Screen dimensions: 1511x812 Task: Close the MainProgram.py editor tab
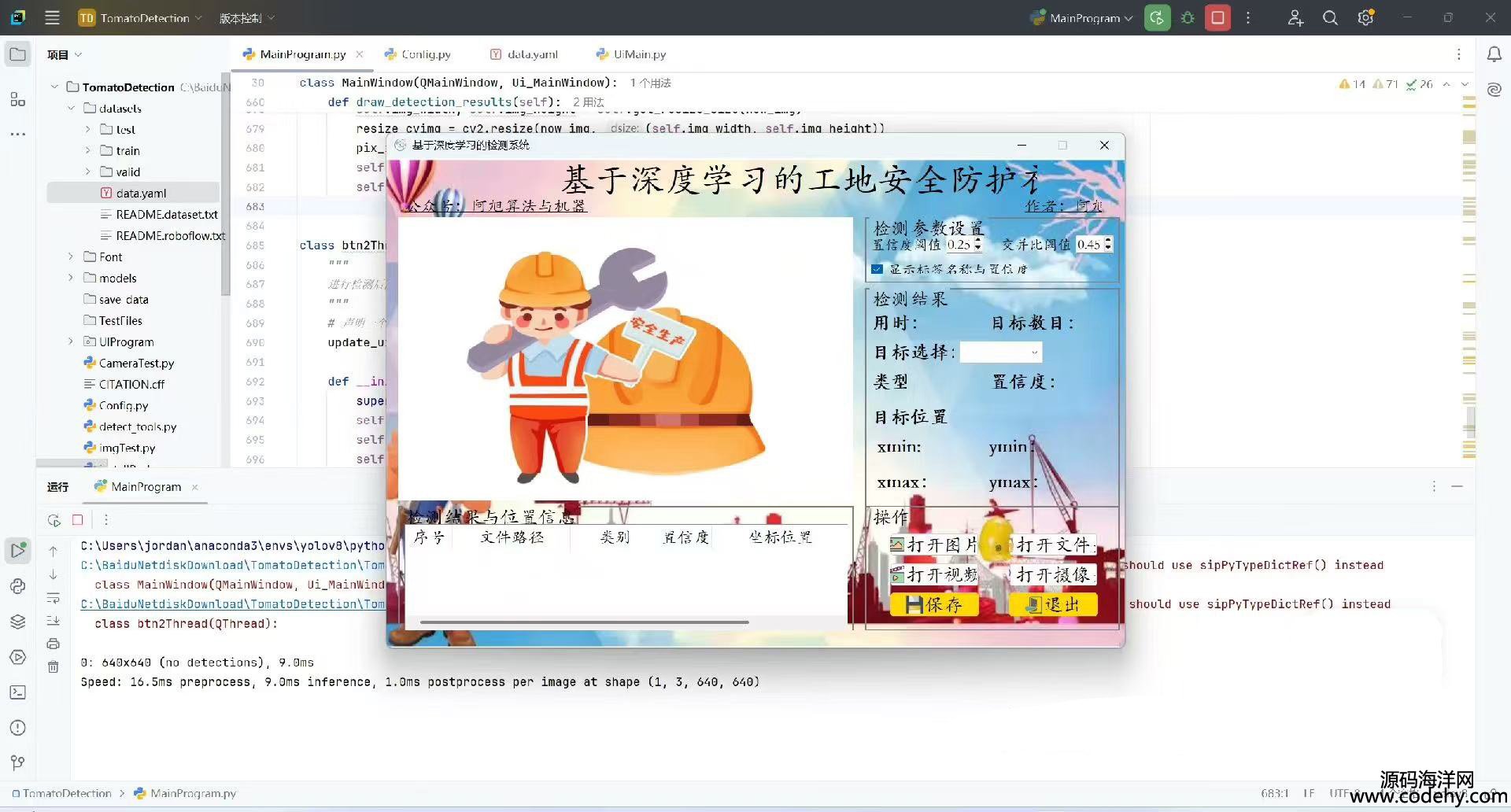pyautogui.click(x=360, y=54)
